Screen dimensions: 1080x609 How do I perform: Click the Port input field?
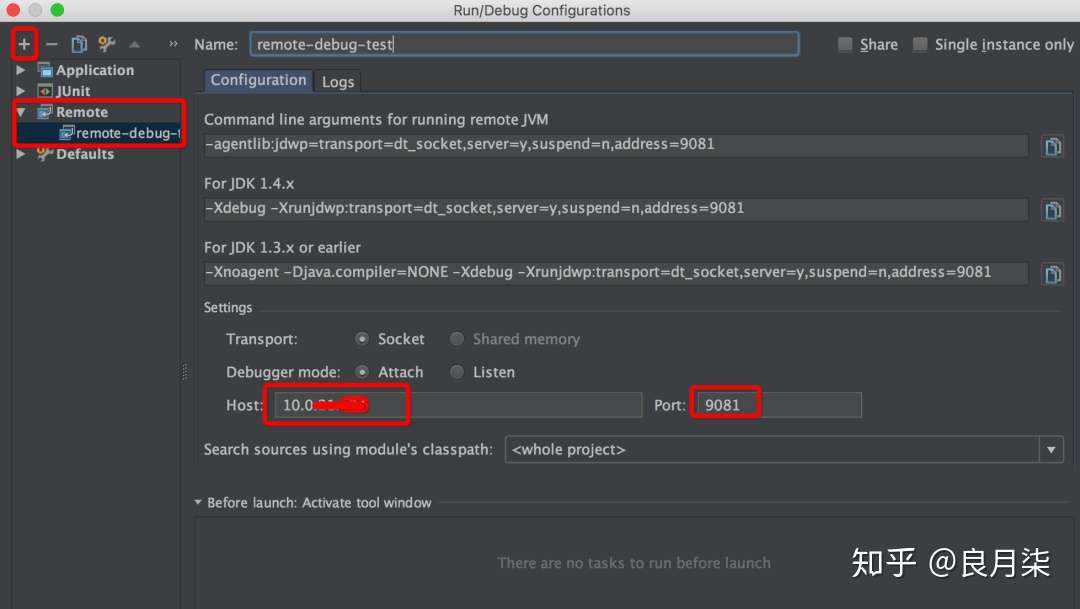(778, 405)
